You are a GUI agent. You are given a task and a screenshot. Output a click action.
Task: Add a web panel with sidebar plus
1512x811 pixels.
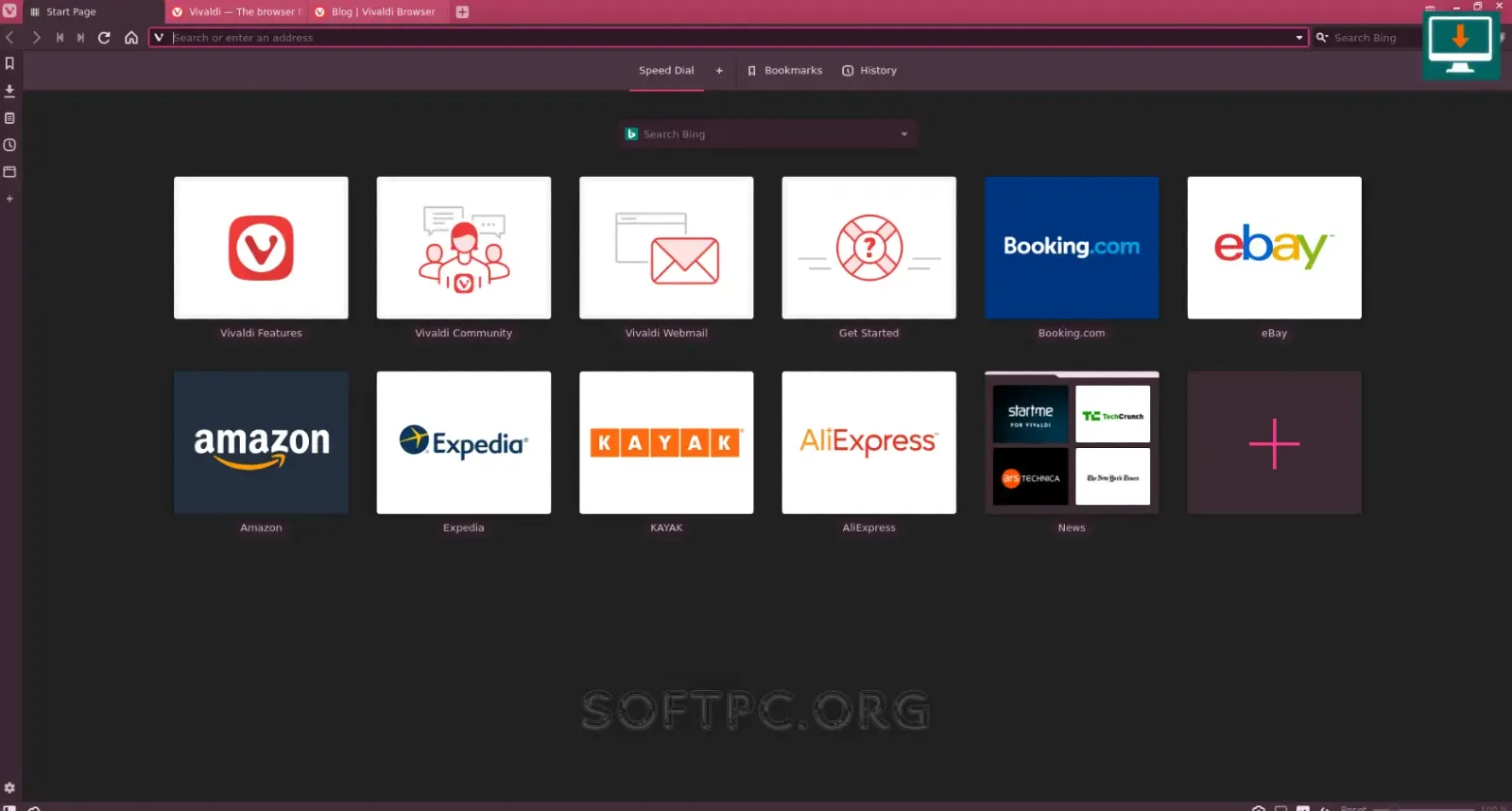(x=9, y=198)
